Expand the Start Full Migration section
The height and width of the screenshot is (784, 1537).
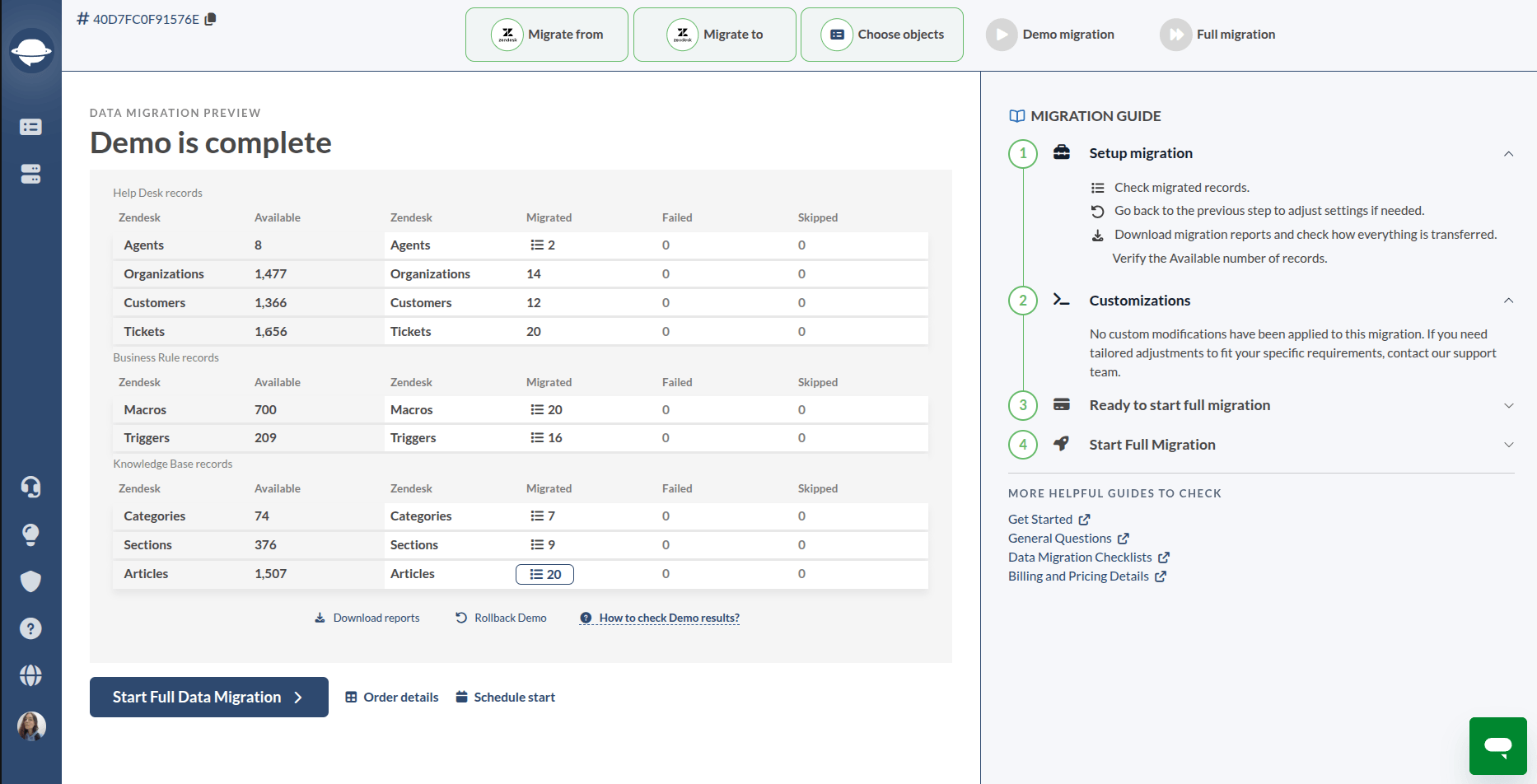[x=1508, y=445]
